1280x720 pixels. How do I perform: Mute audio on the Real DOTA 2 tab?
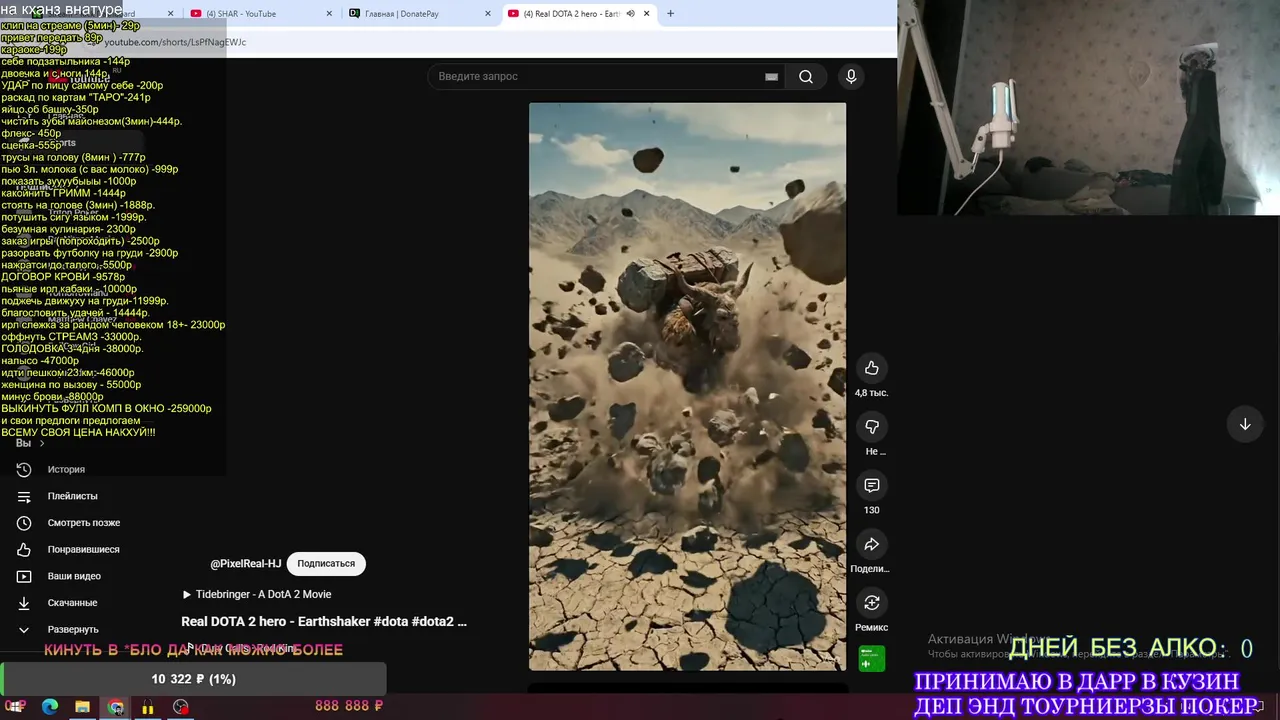[630, 14]
